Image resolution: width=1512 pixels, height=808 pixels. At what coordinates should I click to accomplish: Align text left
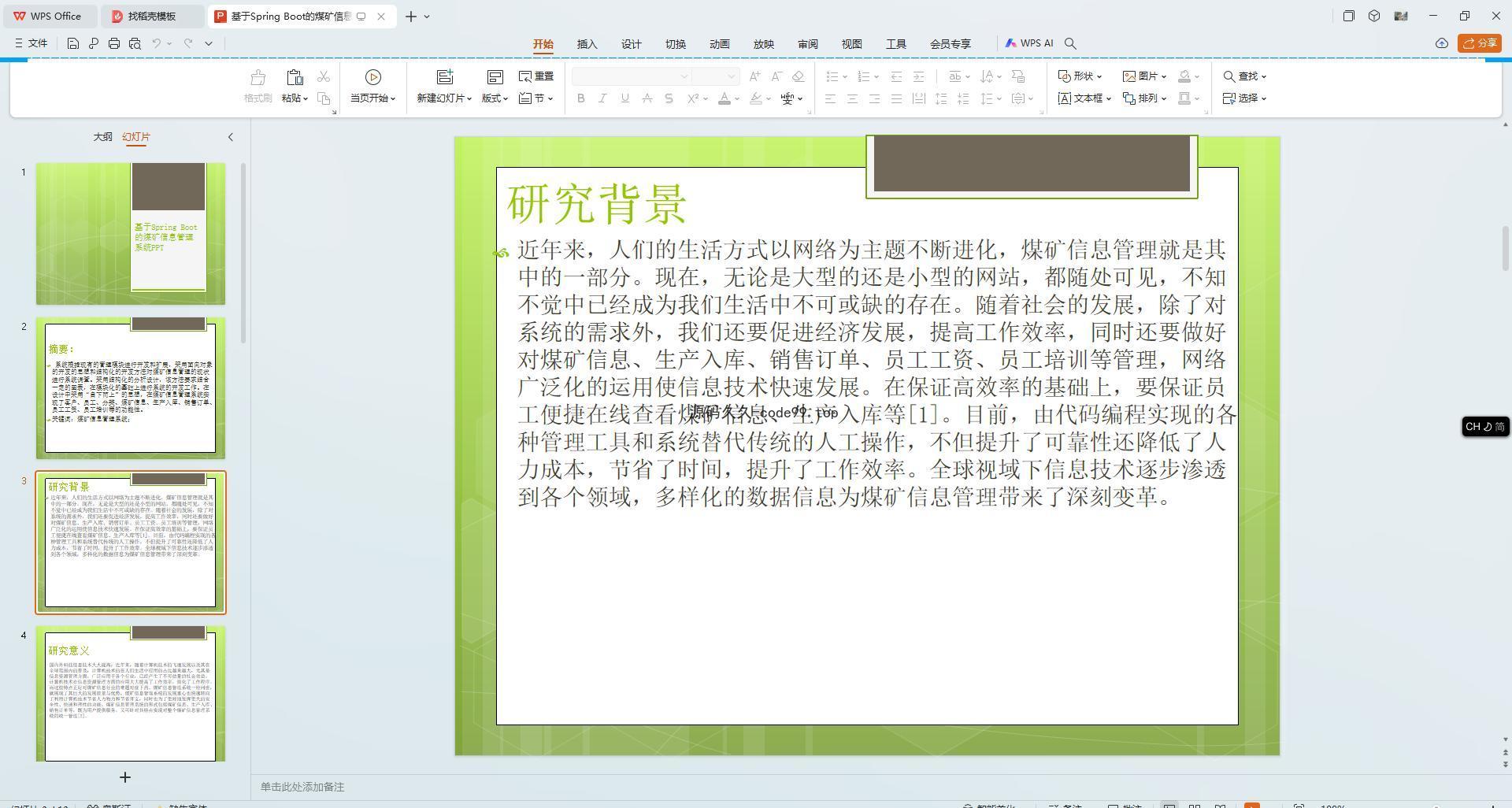click(x=830, y=98)
